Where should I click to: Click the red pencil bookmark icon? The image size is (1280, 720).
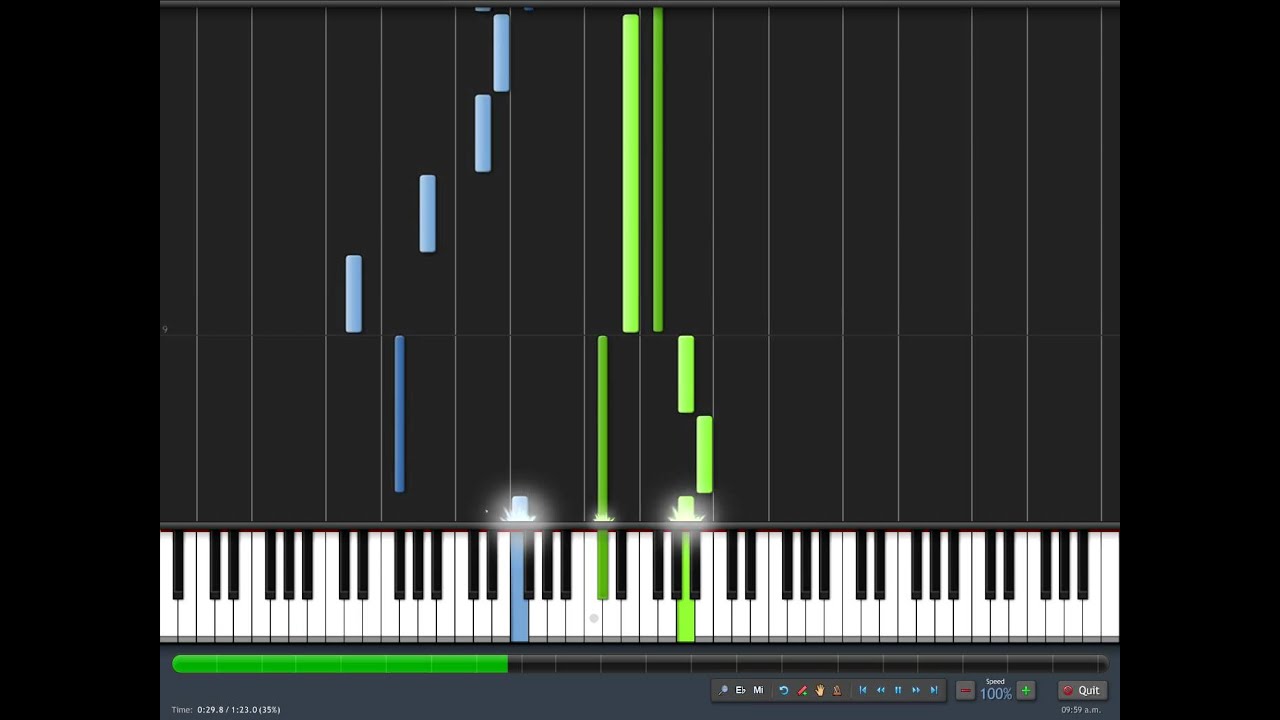coord(802,690)
